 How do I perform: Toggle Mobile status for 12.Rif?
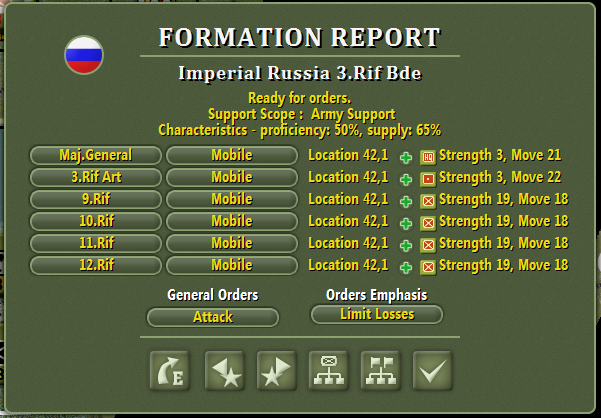tap(232, 265)
